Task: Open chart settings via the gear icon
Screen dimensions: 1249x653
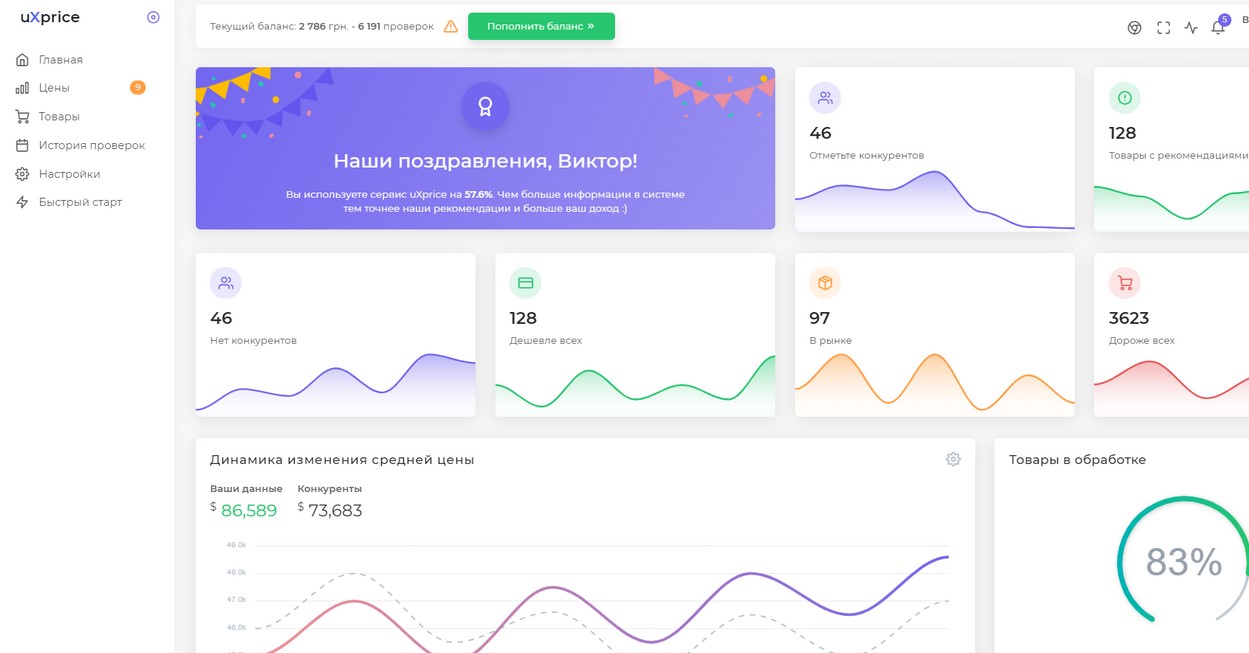Action: click(953, 458)
